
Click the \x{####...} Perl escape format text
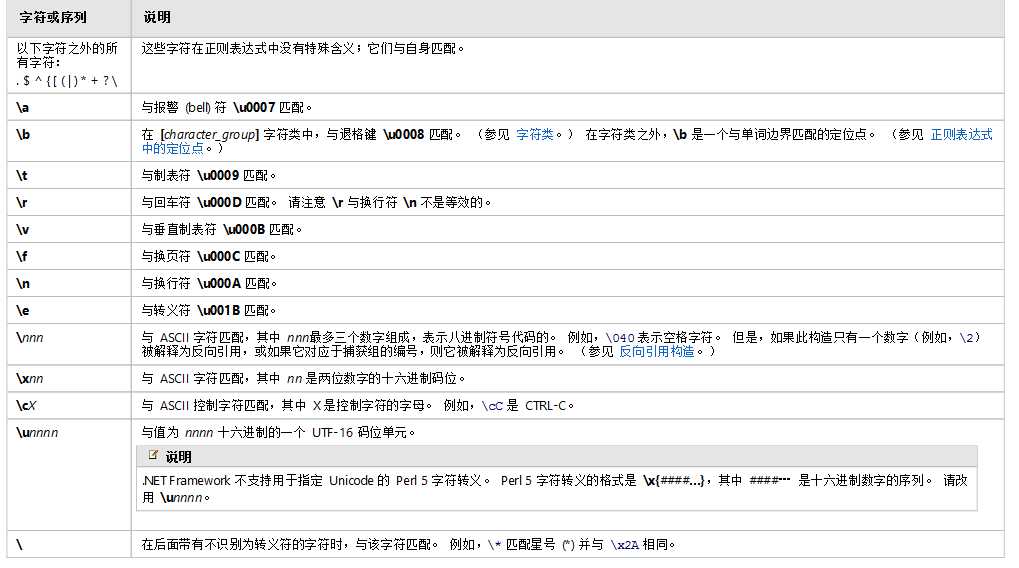tap(673, 481)
